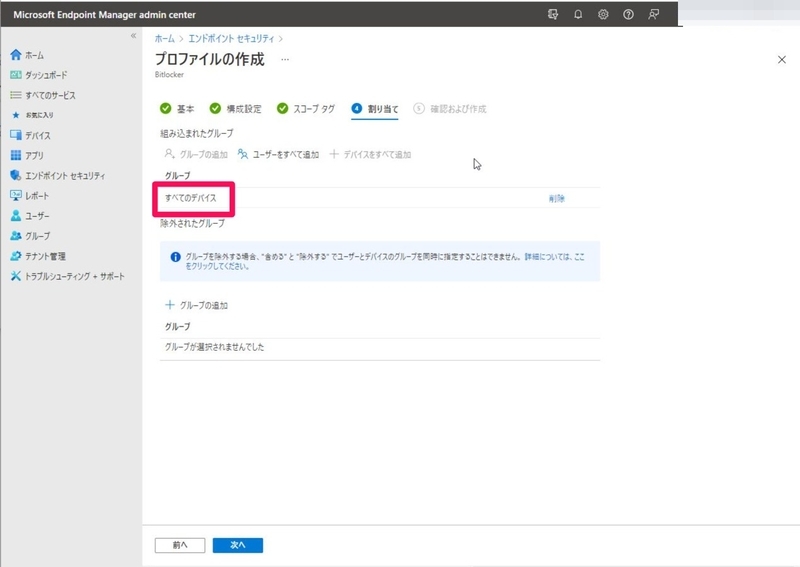Click the Bitlocker subtitle text
The image size is (800, 567).
169,75
